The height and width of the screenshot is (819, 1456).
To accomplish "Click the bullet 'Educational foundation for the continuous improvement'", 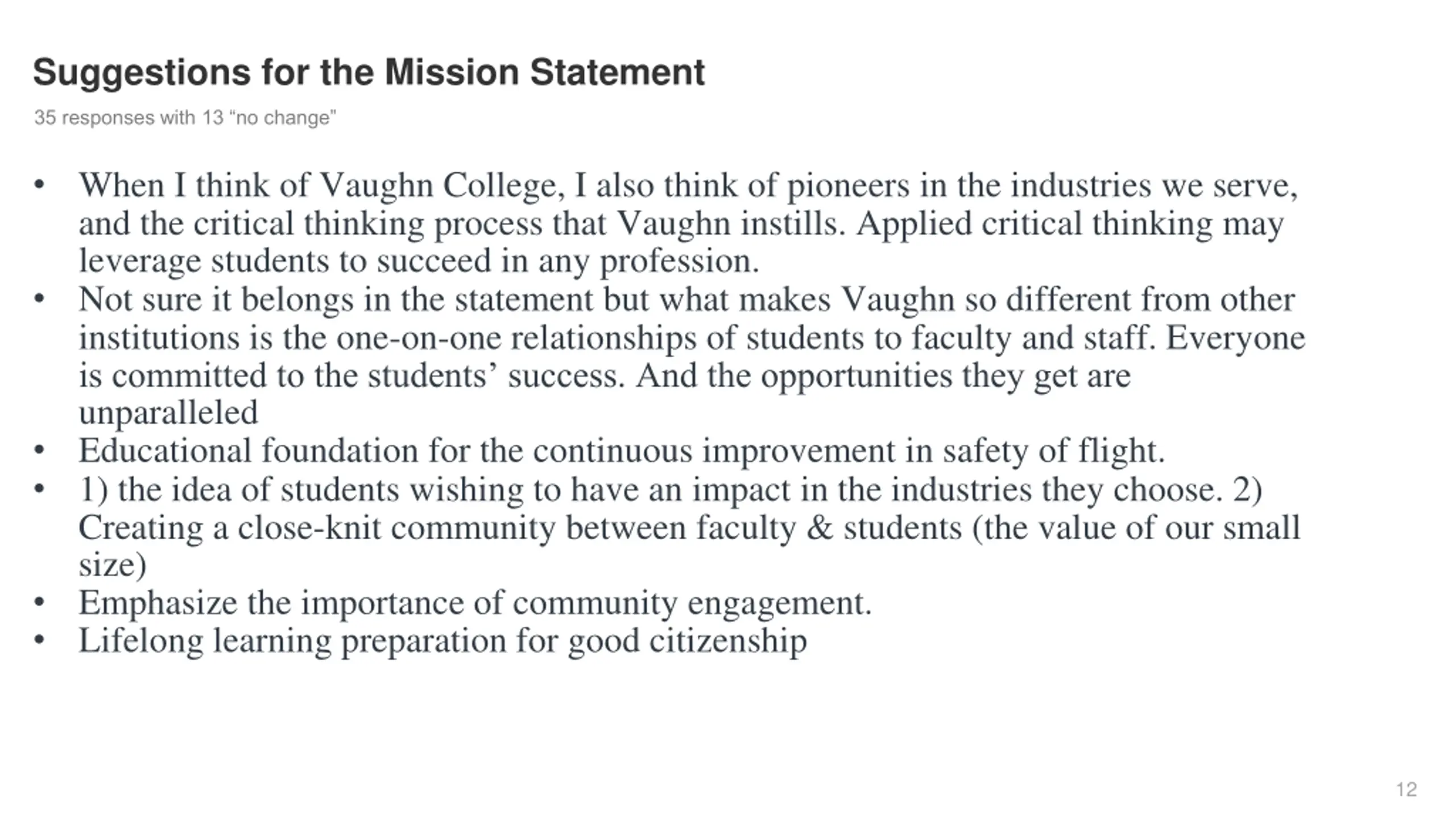I will [x=622, y=451].
